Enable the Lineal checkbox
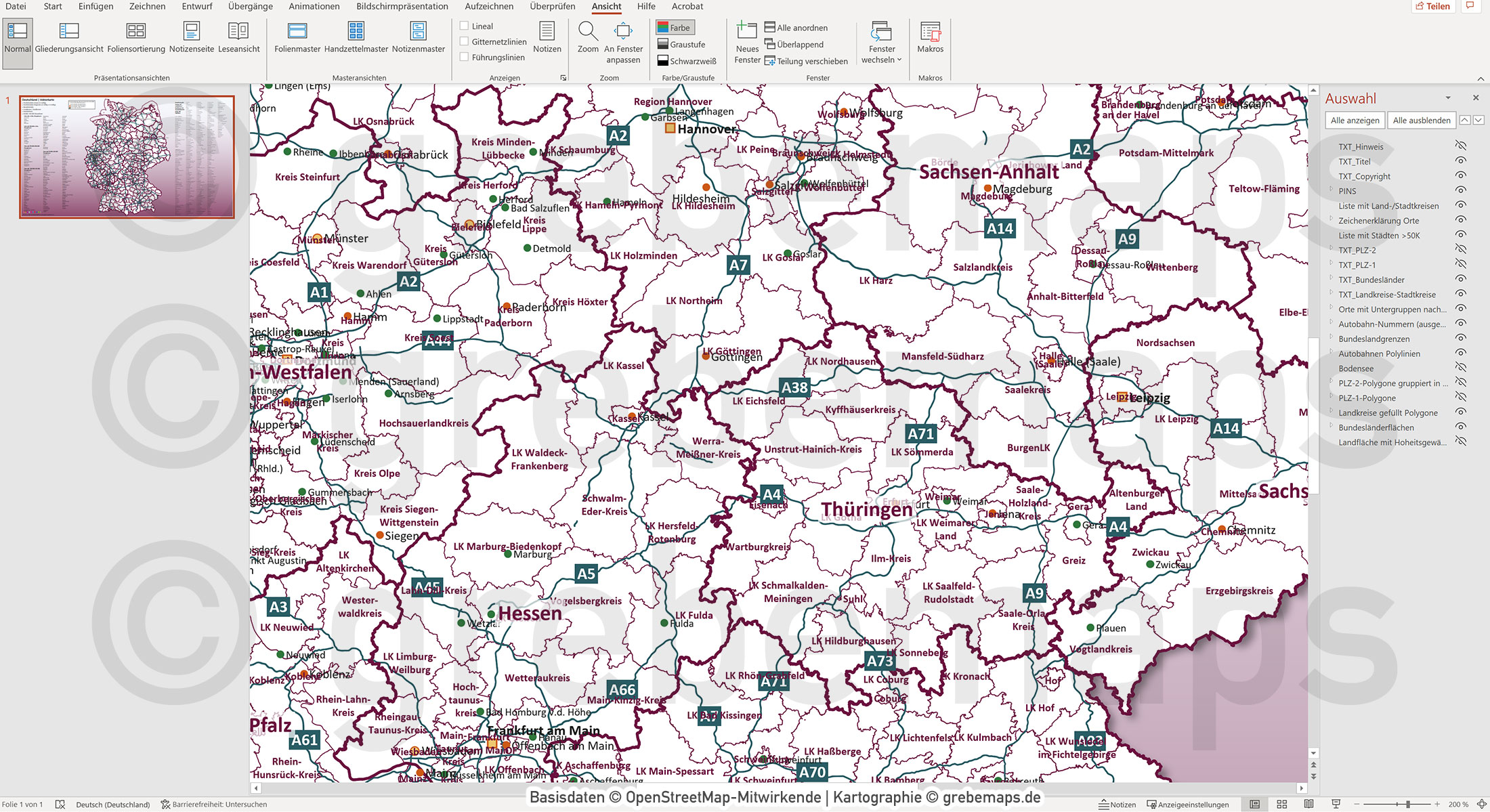Screen dimensions: 1490x812 [465, 25]
